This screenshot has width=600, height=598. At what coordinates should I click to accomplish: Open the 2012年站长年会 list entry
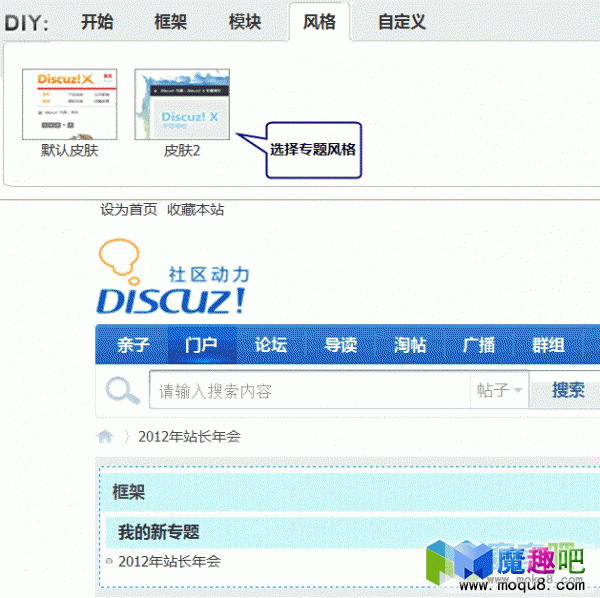click(170, 561)
